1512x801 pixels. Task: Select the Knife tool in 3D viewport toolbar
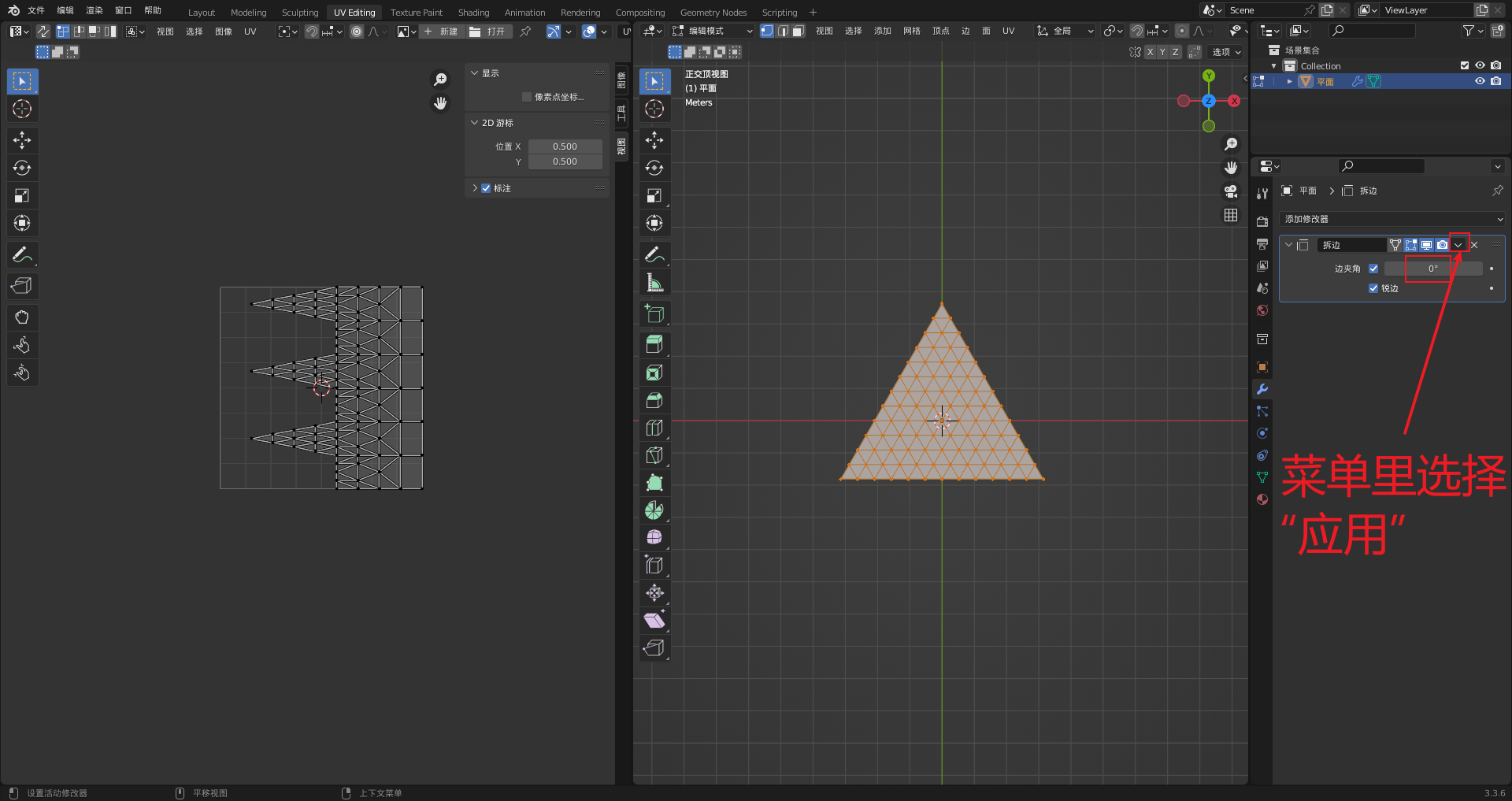(654, 455)
